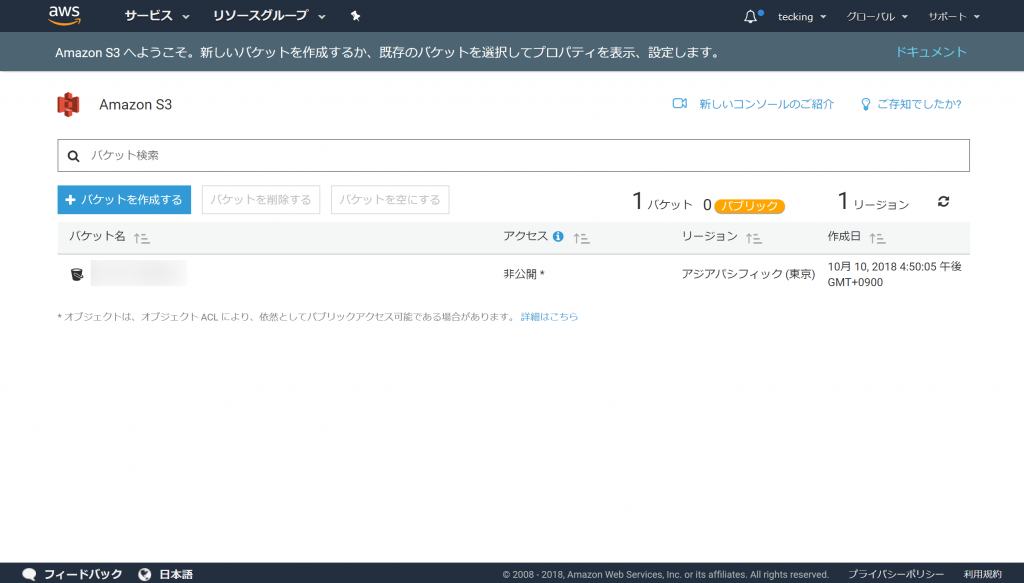Screen dimensions: 1024x583
Task: Open the tecking account dropdown
Action: [802, 16]
